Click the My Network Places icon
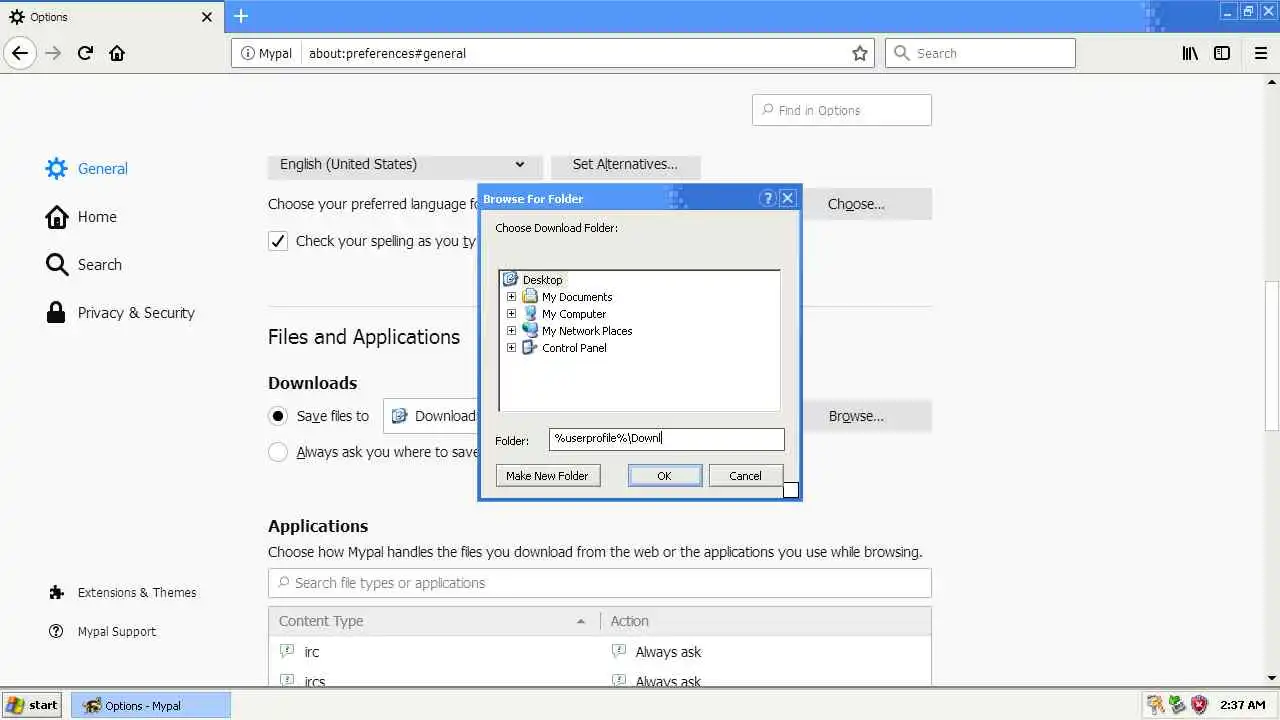 point(530,330)
